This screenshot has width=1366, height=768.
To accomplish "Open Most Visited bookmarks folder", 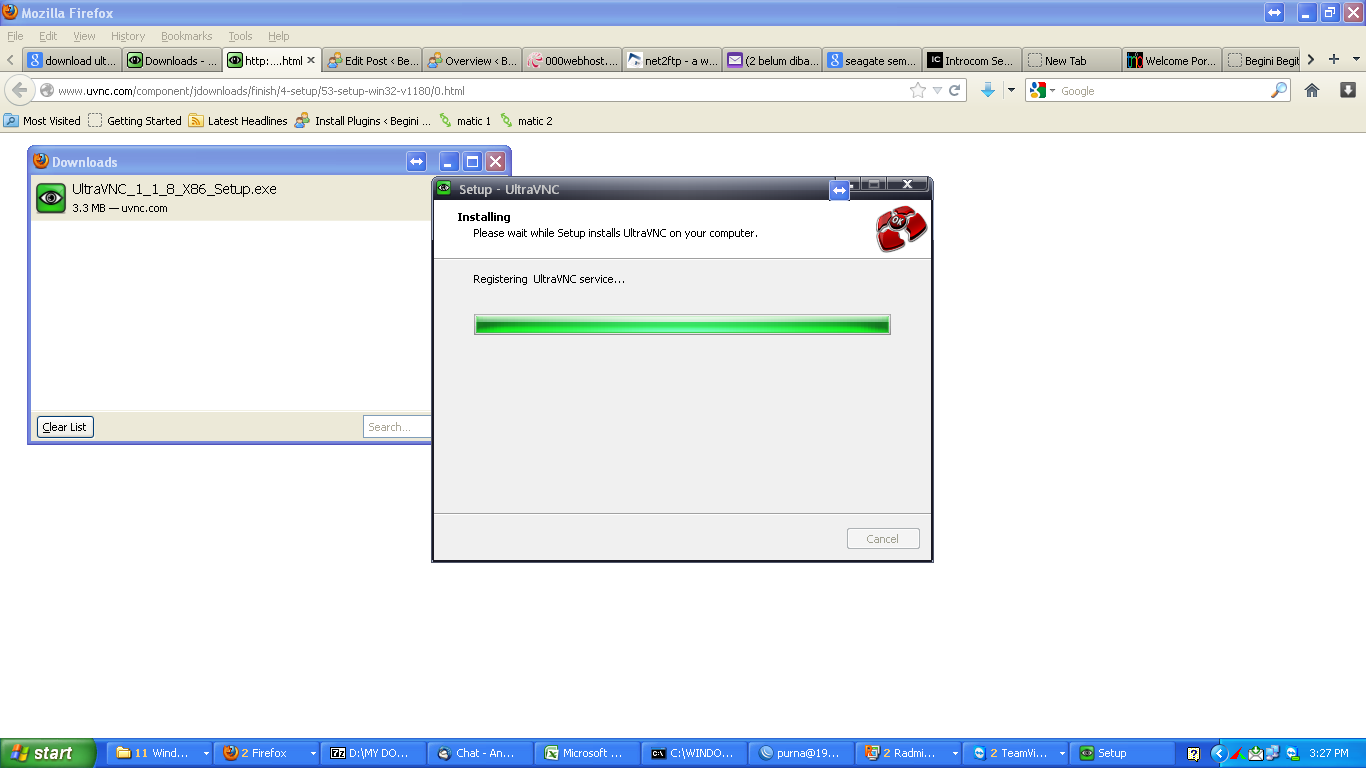I will pos(42,120).
